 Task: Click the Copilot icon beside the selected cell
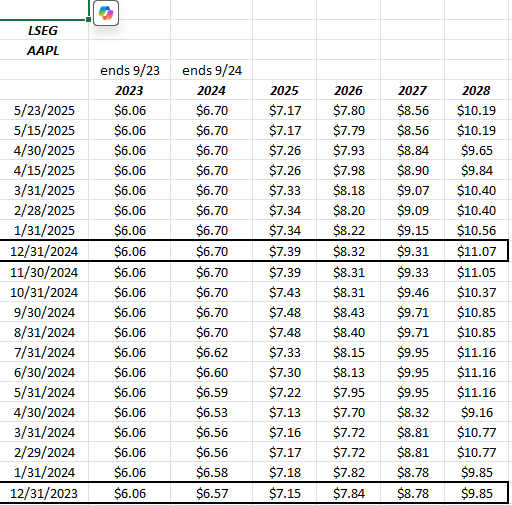pos(106,13)
